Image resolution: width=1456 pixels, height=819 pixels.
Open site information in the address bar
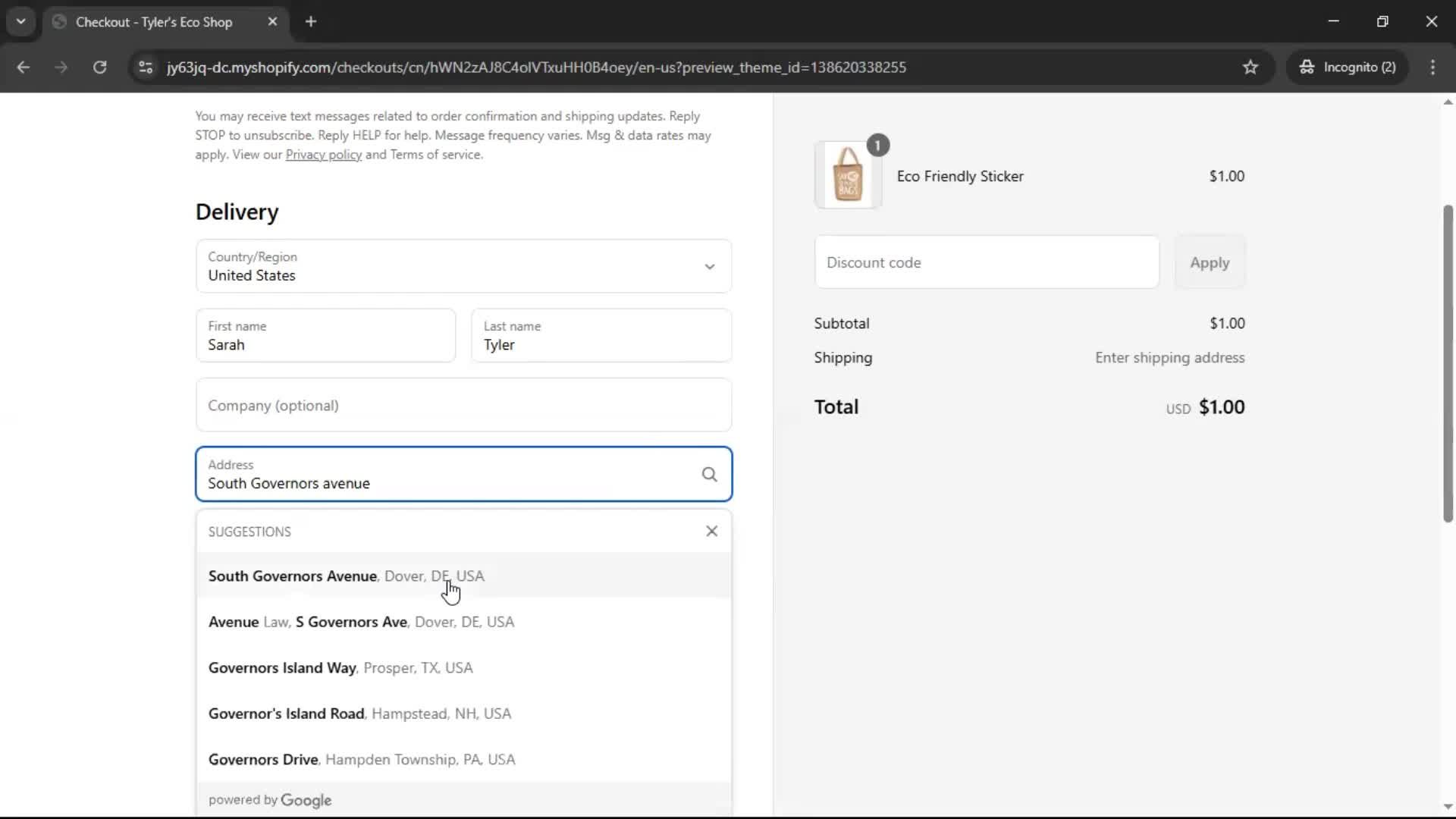pos(145,67)
